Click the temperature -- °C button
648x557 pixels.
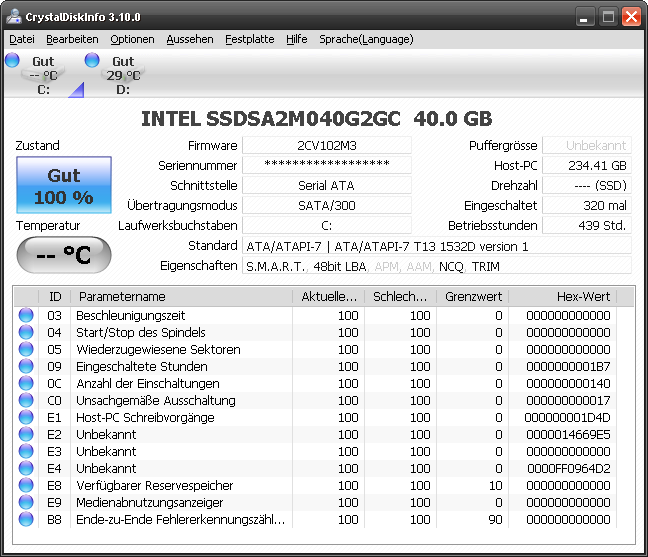click(x=64, y=255)
